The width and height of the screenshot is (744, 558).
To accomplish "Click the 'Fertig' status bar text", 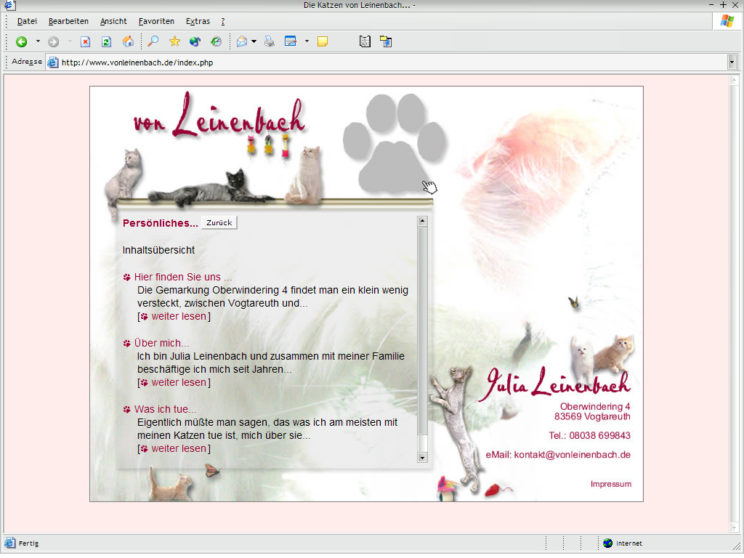I will (28, 544).
